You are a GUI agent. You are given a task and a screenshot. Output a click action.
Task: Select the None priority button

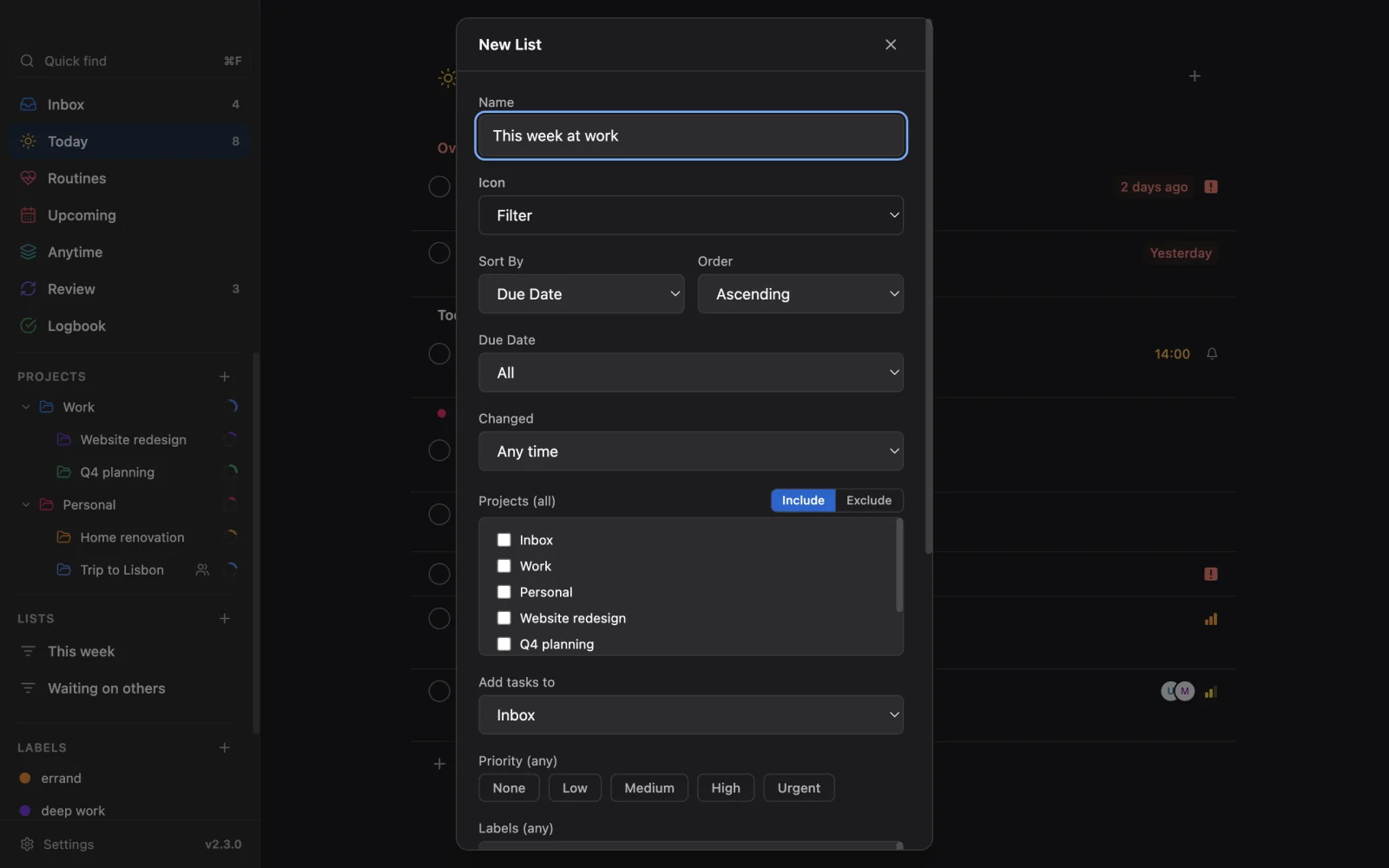509,788
